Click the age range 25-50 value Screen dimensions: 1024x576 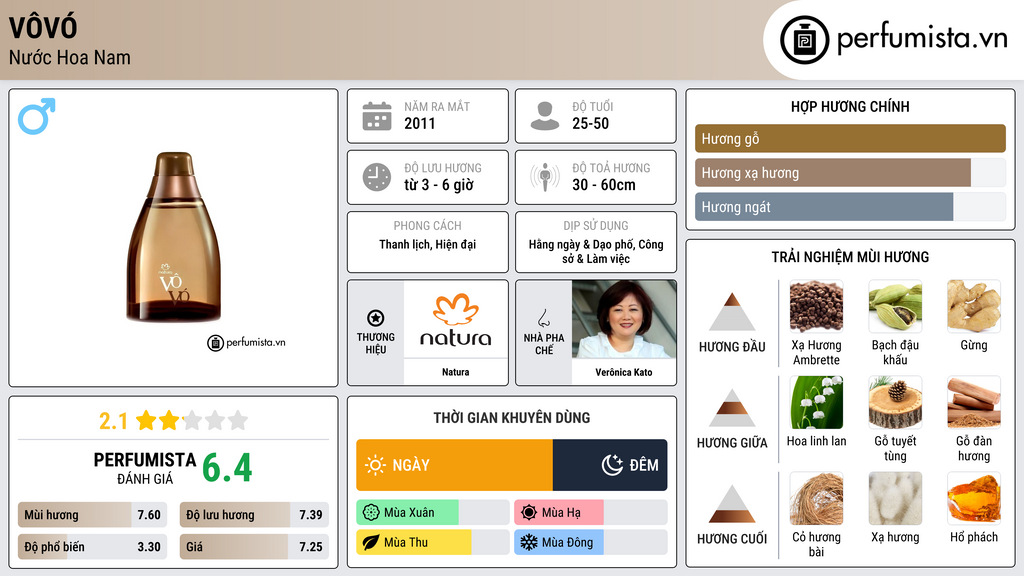coord(590,123)
